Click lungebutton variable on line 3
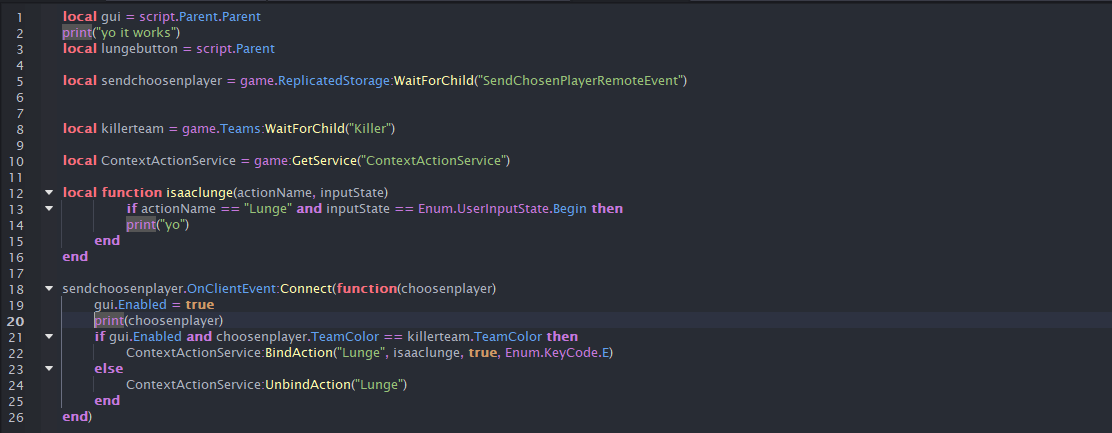 [139, 49]
